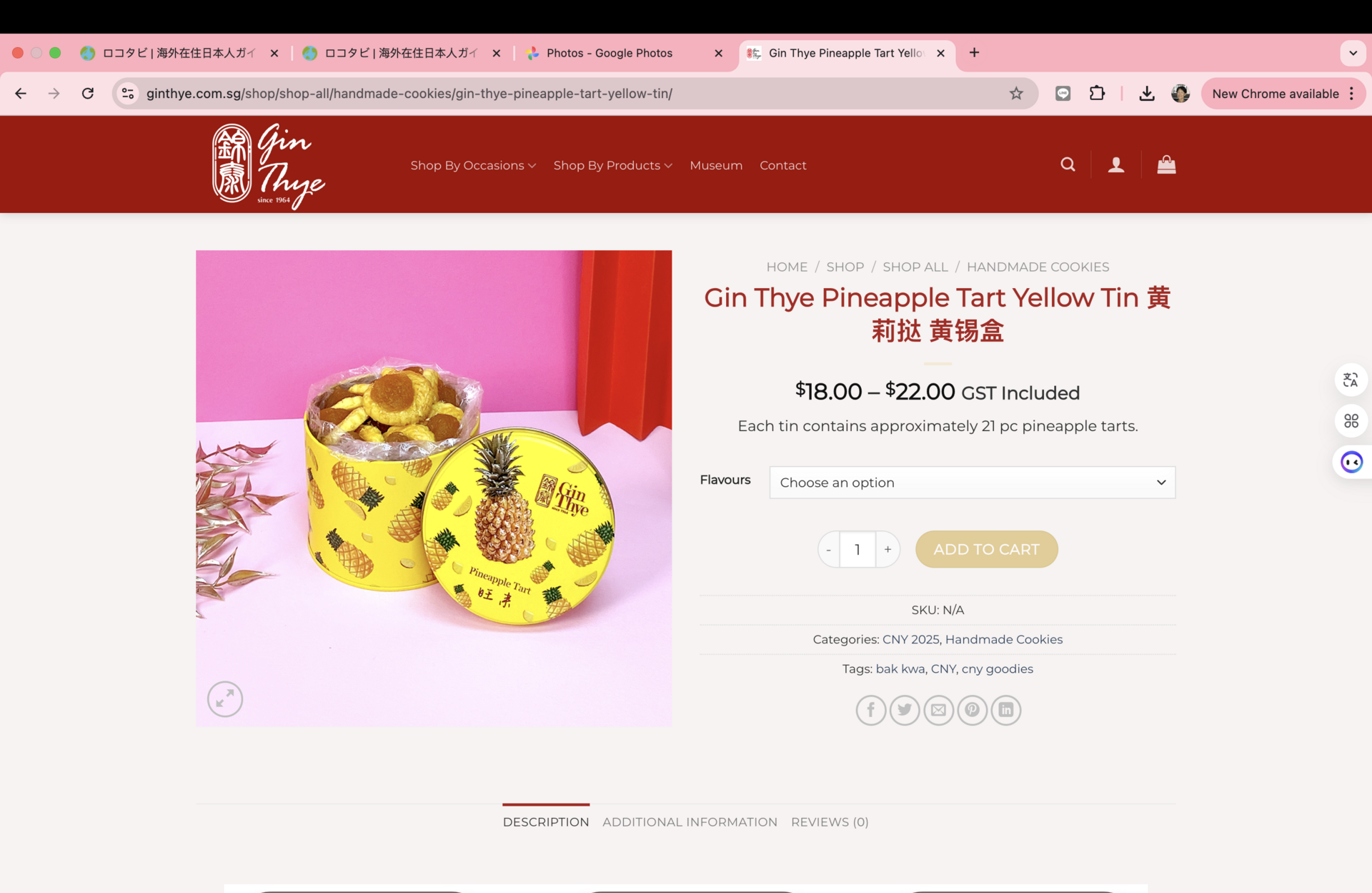The height and width of the screenshot is (893, 1372).
Task: Expand Shop By Products menu
Action: pos(612,165)
